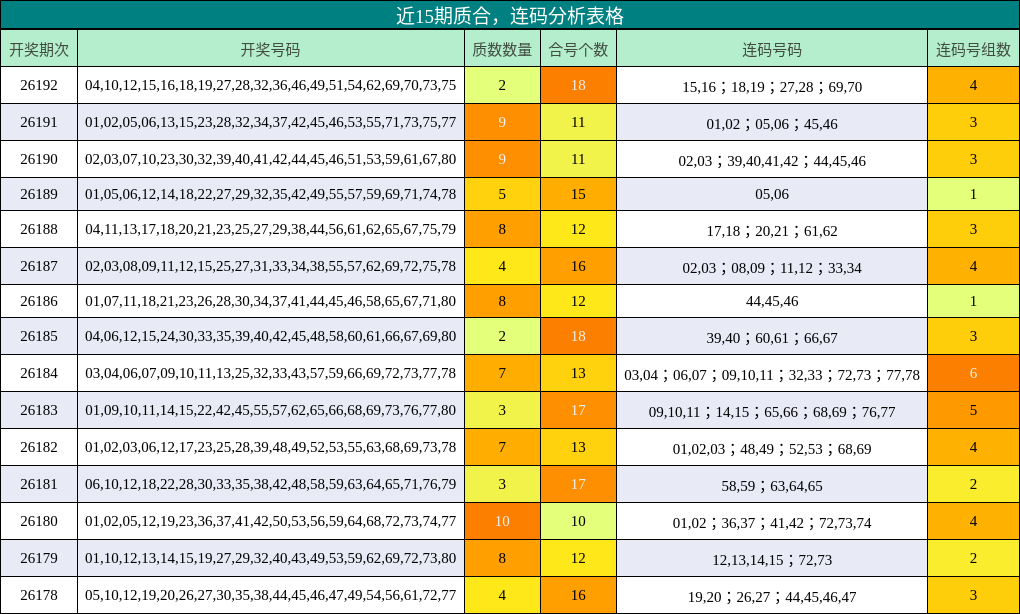Select draw numbers starting 04,11,13,17,18,20
The width and height of the screenshot is (1020, 614).
coord(271,230)
